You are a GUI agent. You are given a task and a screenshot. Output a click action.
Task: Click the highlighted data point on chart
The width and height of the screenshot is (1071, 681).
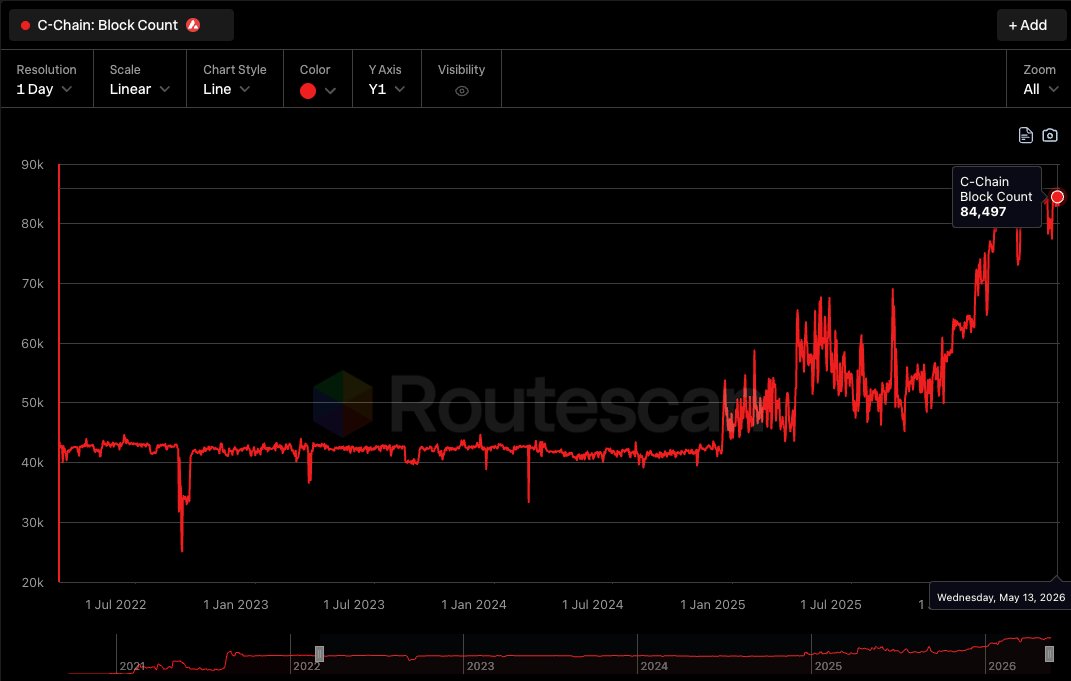[1057, 197]
